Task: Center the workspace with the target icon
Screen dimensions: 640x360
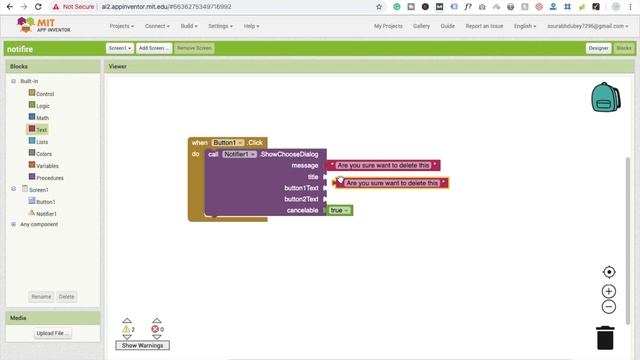Action: [x=609, y=272]
